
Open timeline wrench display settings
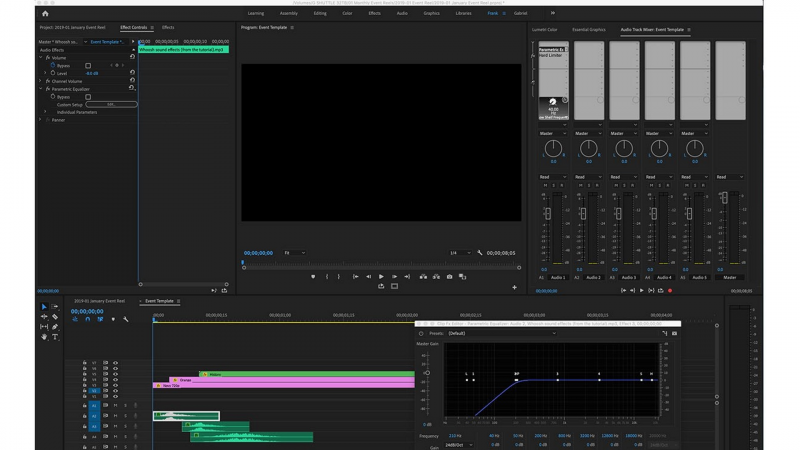[x=126, y=319]
